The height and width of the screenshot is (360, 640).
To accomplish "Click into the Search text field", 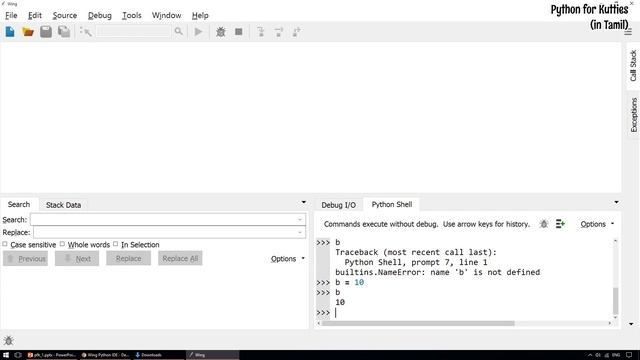I will [168, 220].
